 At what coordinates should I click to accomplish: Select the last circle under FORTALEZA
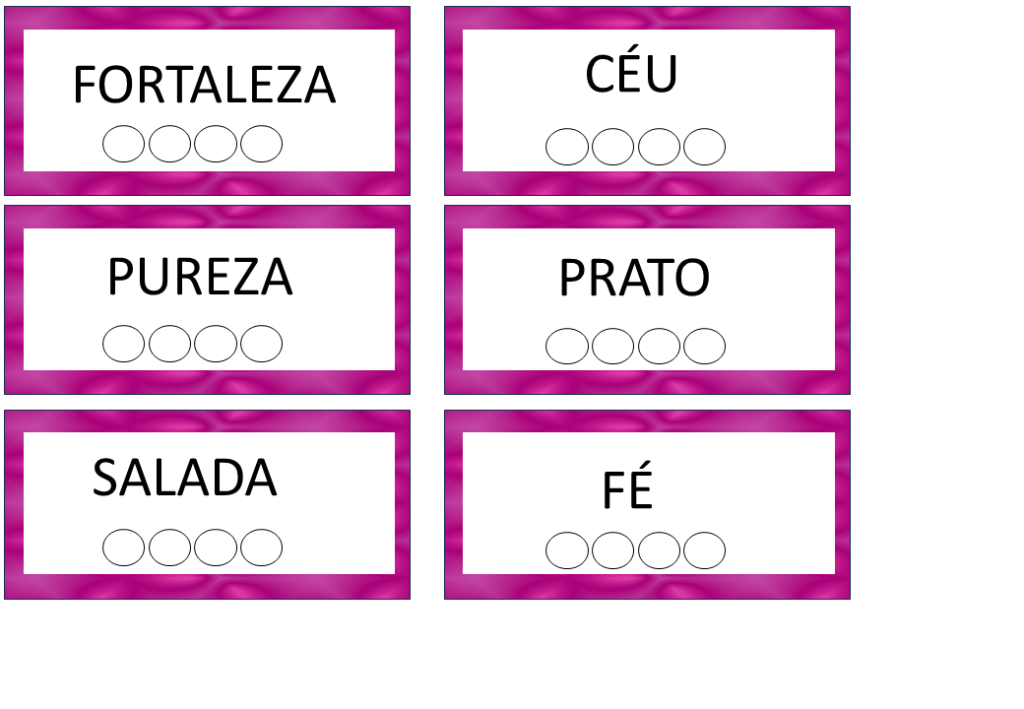coord(261,144)
